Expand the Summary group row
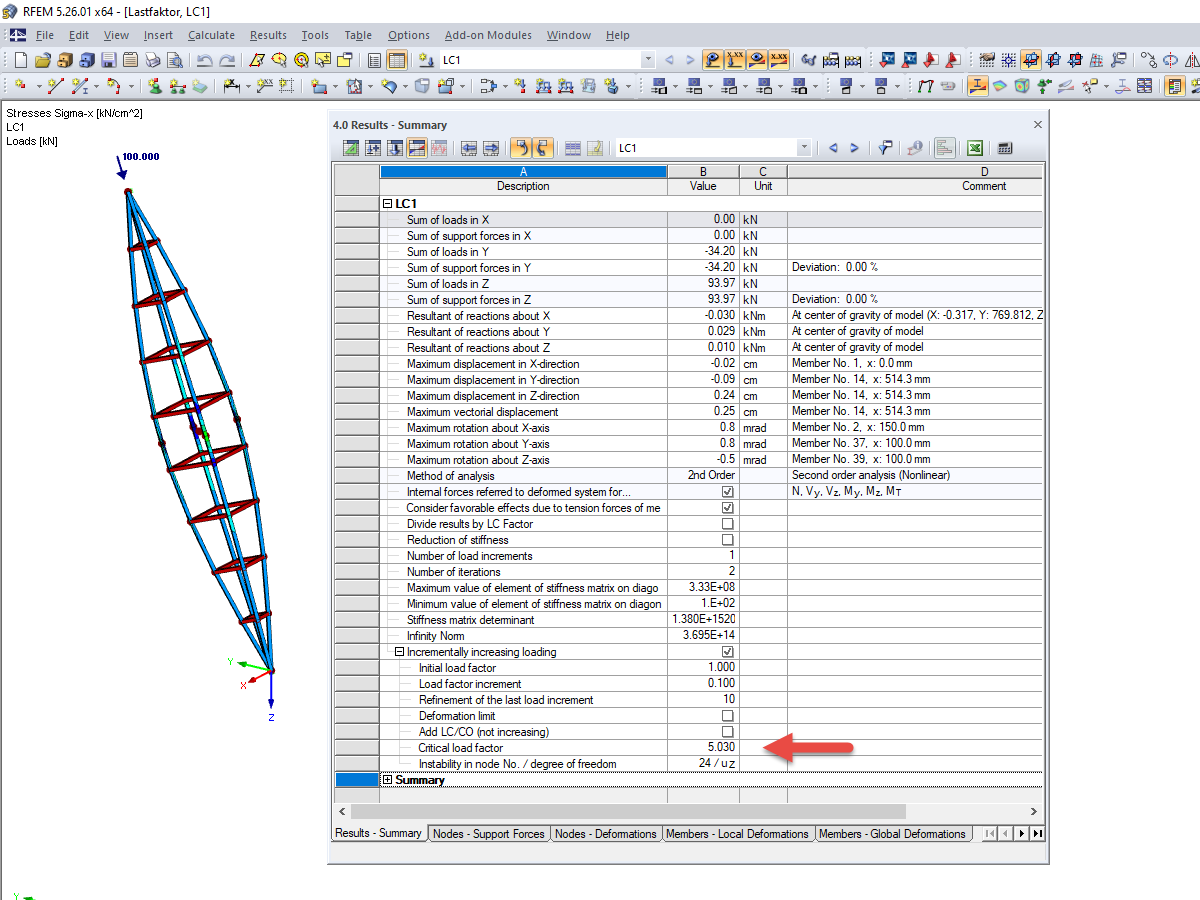 pos(388,780)
